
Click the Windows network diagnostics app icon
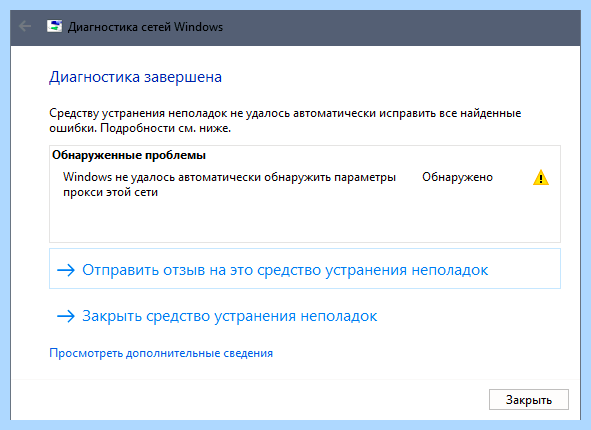pos(54,26)
